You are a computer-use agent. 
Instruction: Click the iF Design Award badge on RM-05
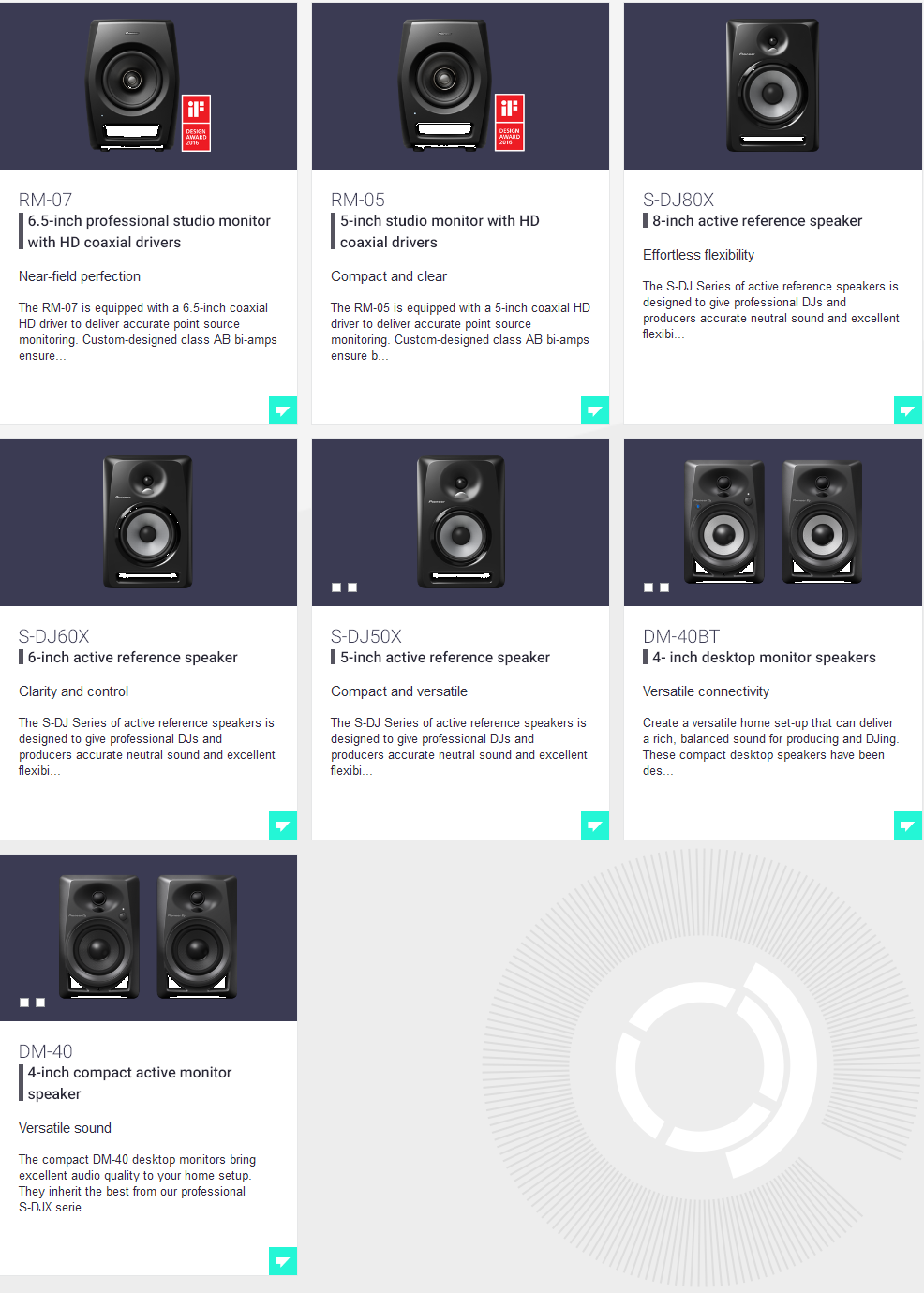coord(510,123)
